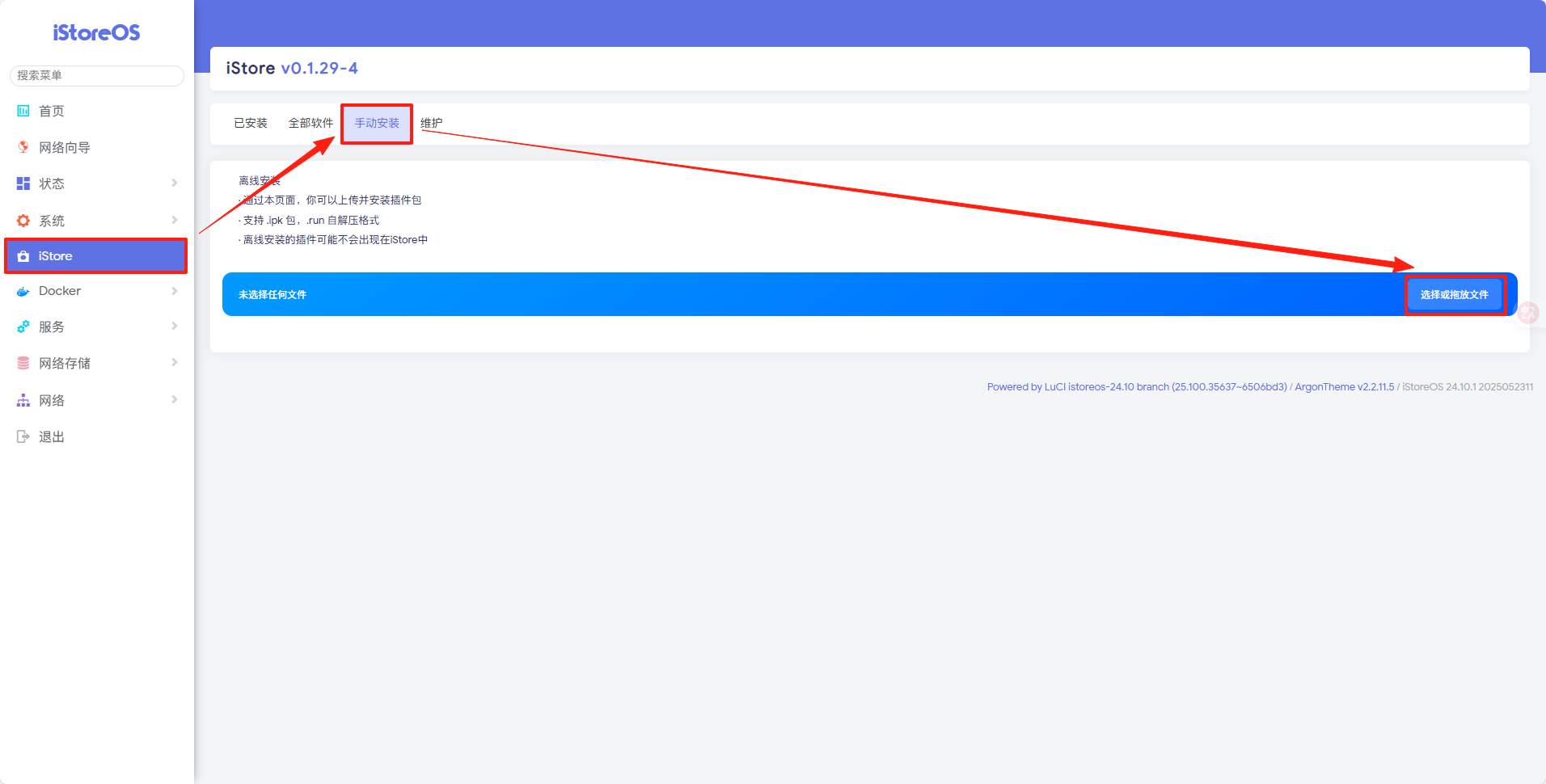Expand the 网络 submenu chevron
1546x784 pixels.
[x=175, y=399]
